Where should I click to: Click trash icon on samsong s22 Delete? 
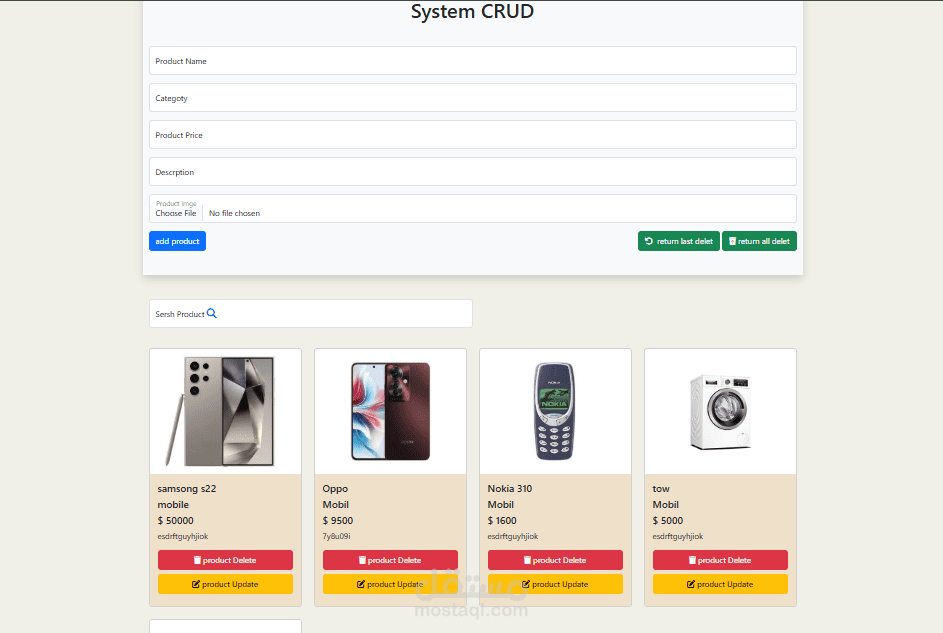point(197,560)
